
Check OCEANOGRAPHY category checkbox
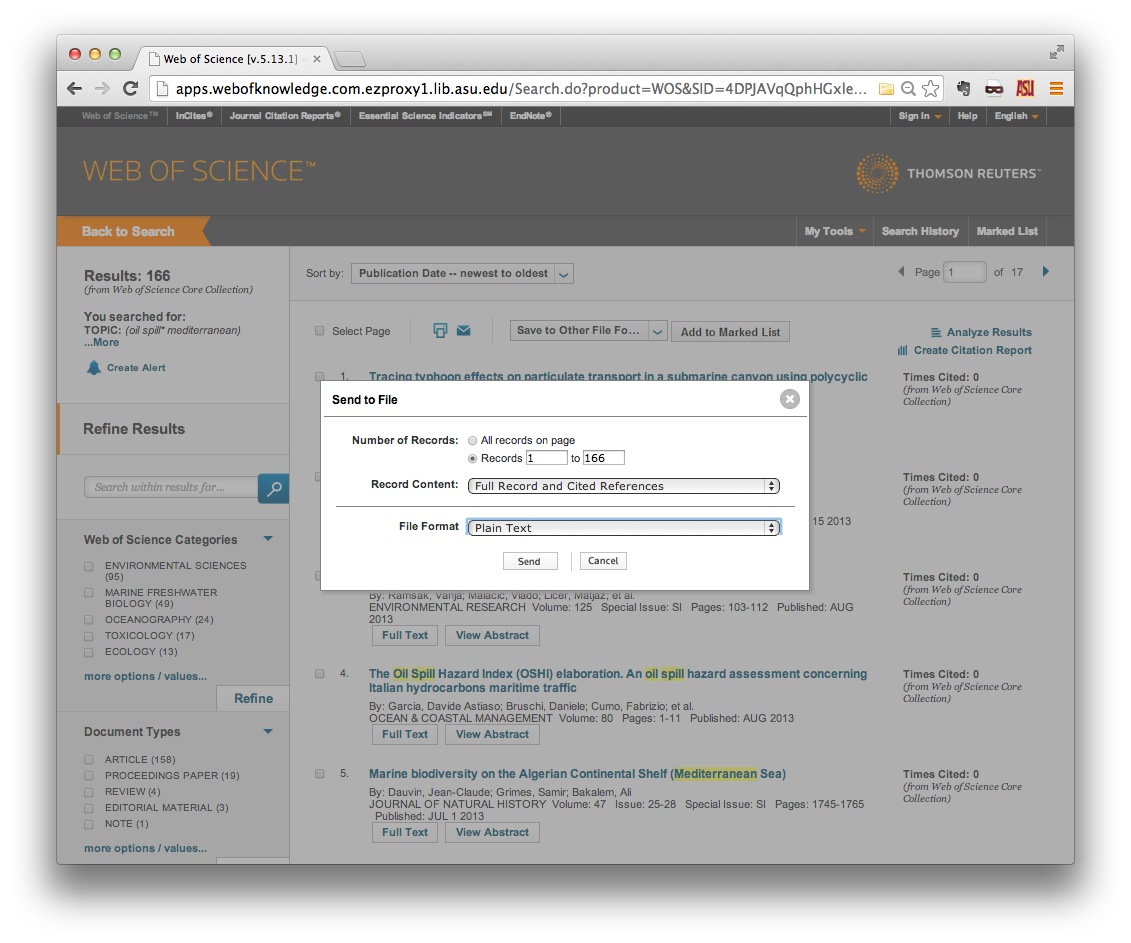coord(89,620)
